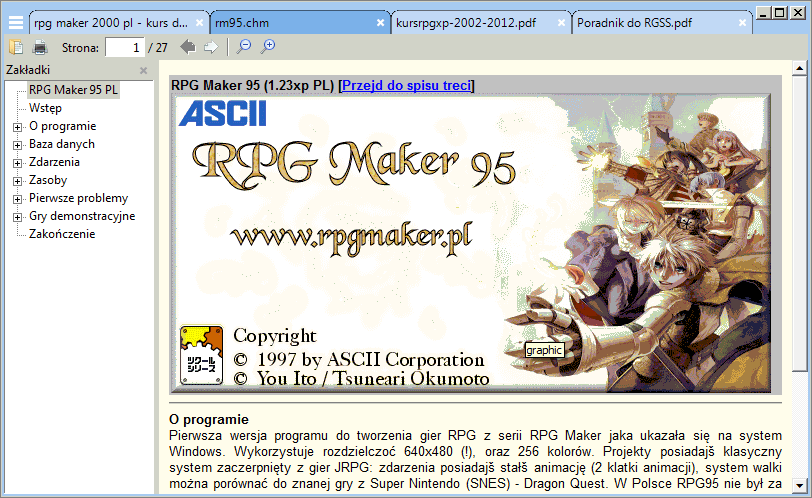Close the rpg maker 2000 pl tab

199,23
